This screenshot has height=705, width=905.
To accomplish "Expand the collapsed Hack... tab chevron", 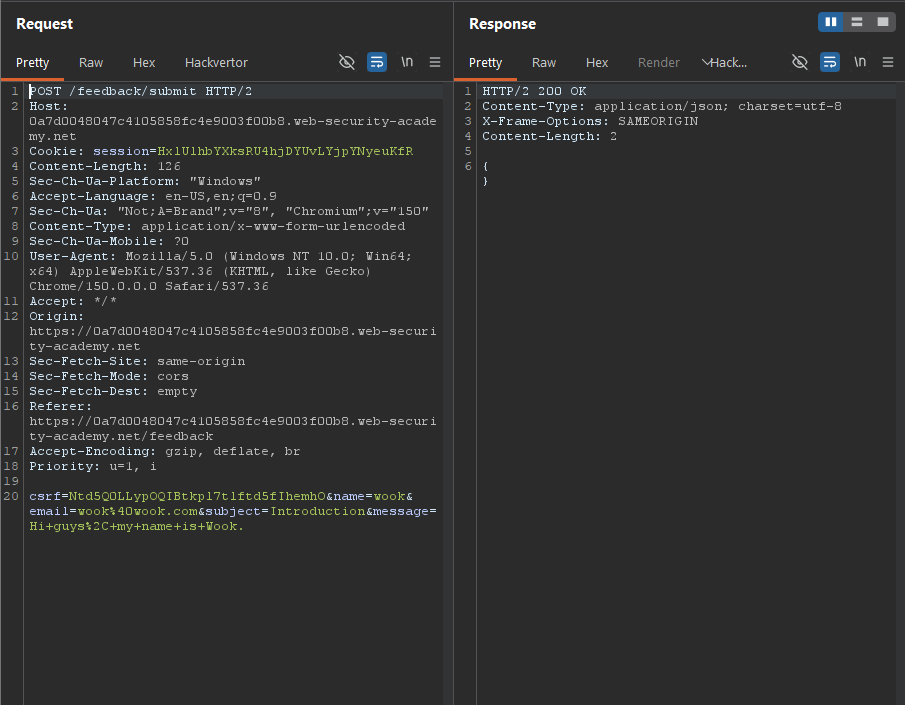I will (x=706, y=62).
